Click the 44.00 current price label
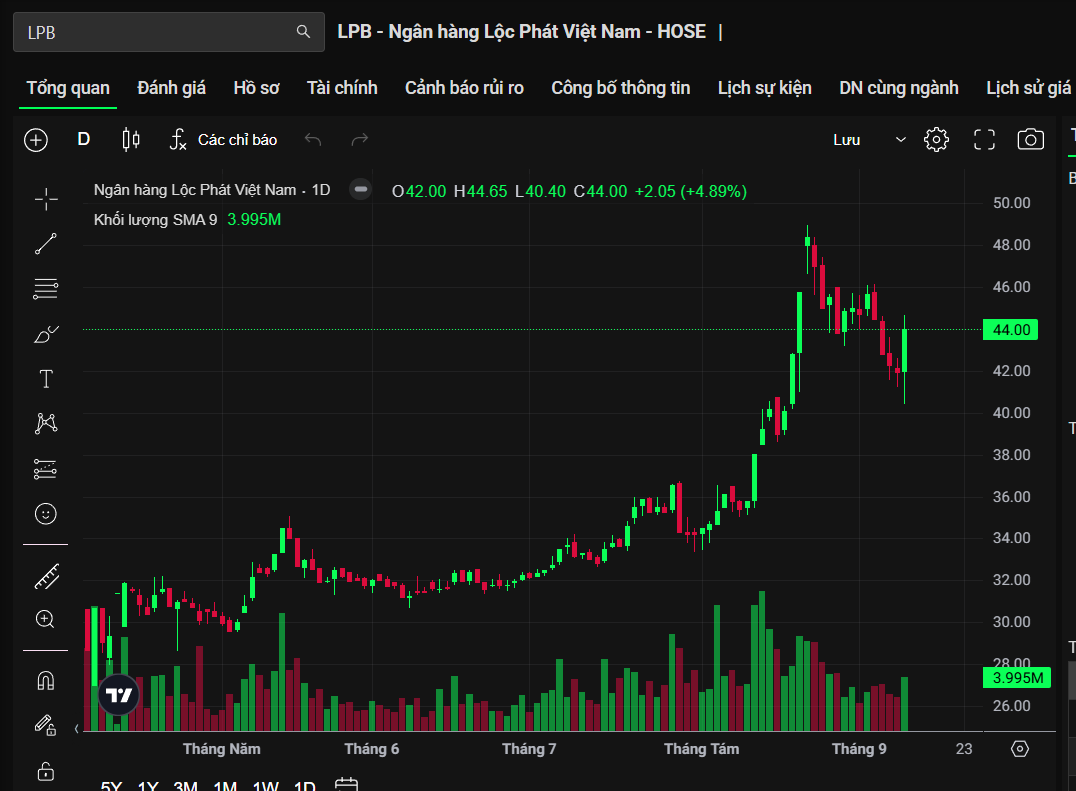Image resolution: width=1076 pixels, height=791 pixels. coord(1010,330)
